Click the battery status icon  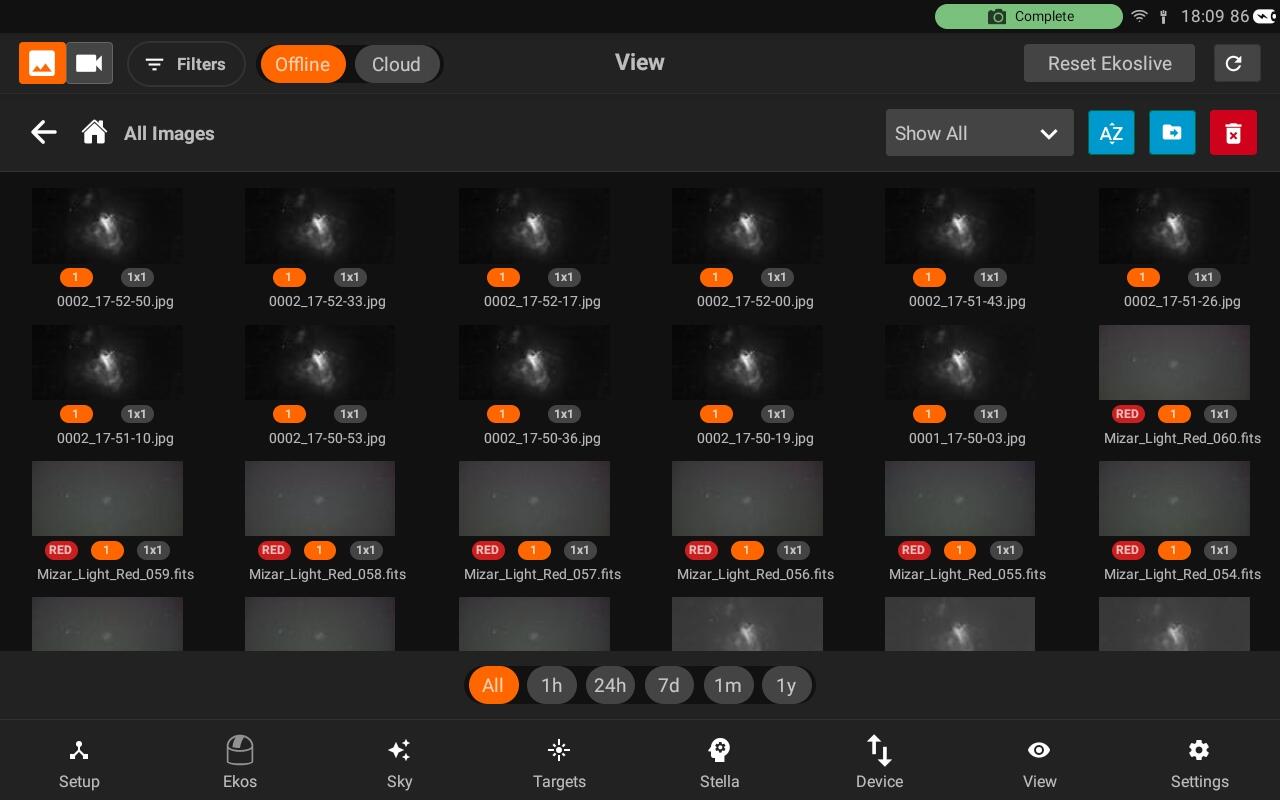[1266, 16]
